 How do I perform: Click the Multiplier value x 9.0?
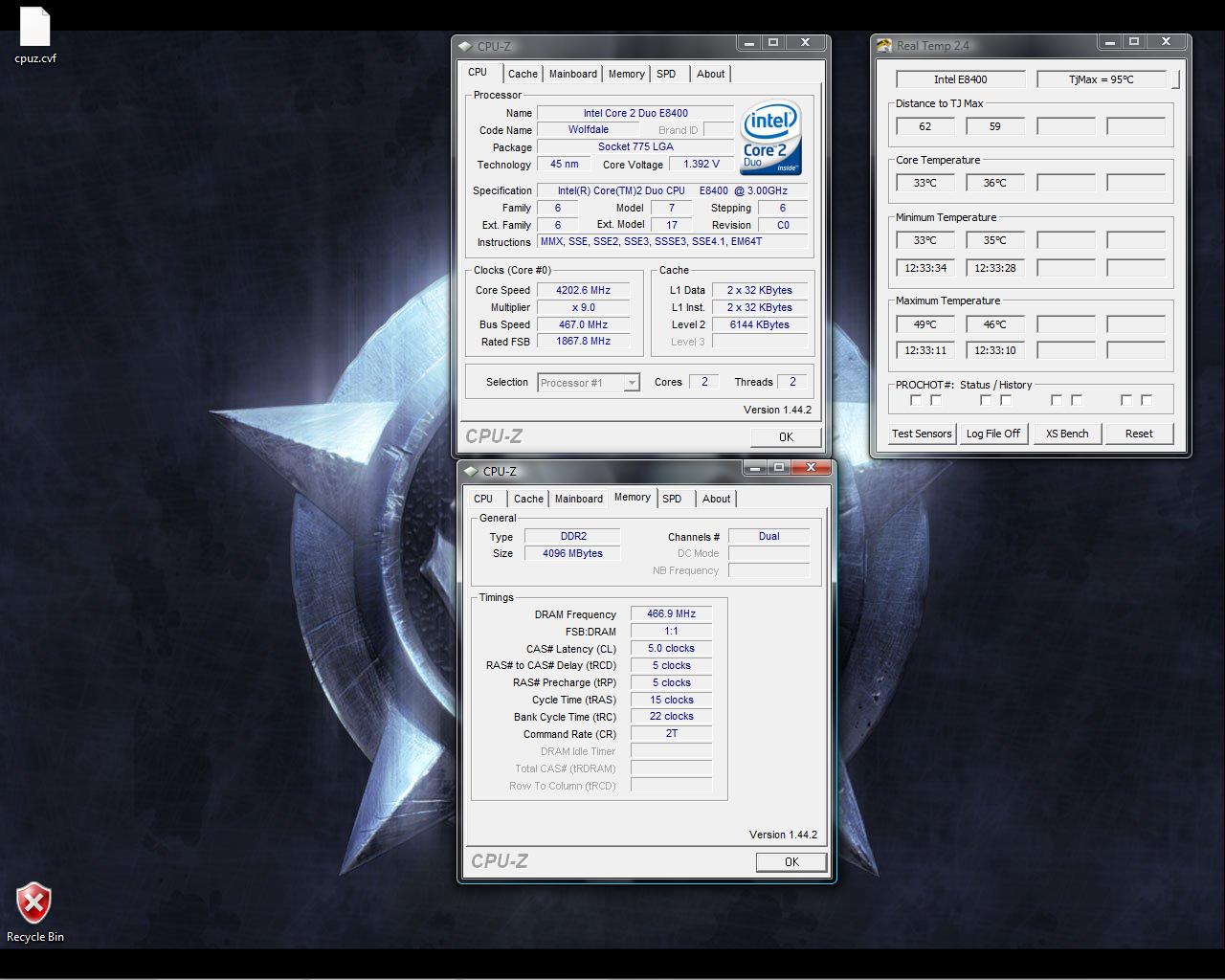pos(583,307)
